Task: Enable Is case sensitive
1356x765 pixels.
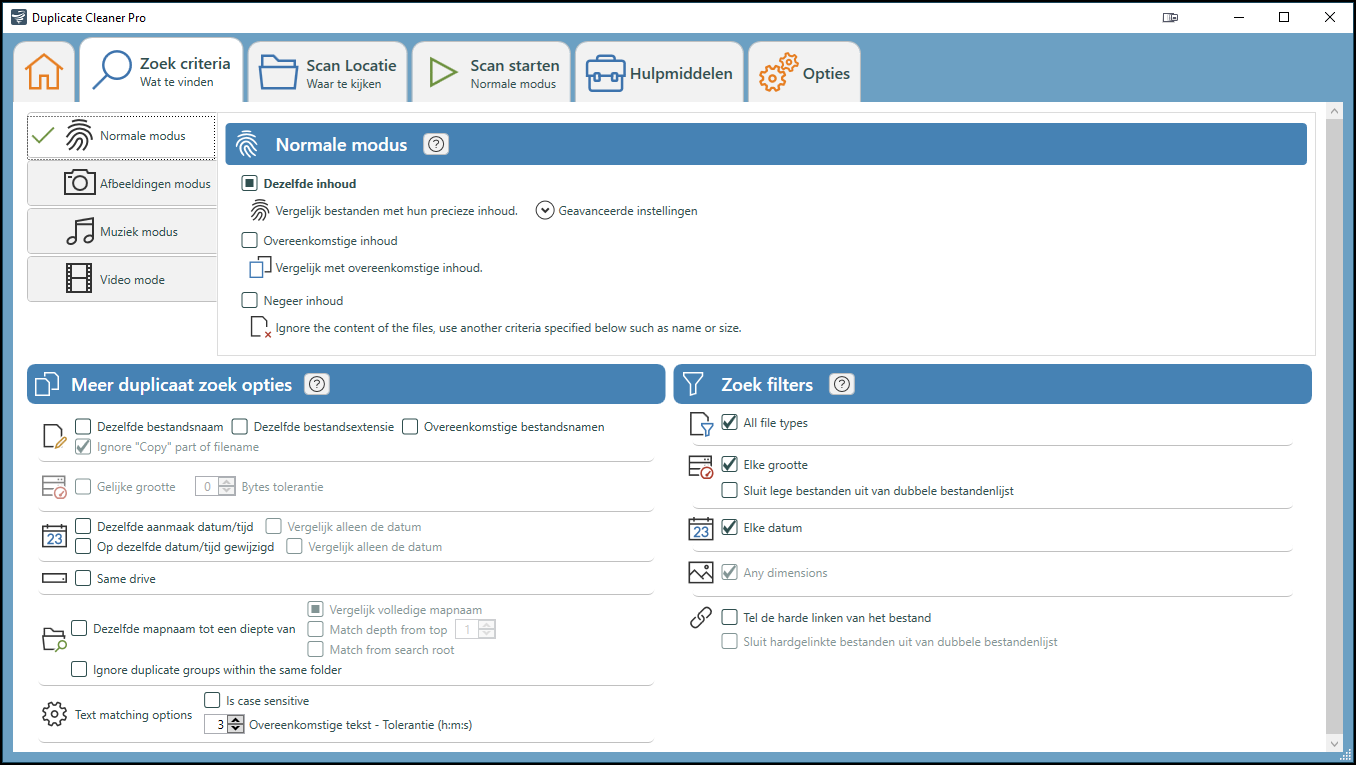Action: pos(212,701)
